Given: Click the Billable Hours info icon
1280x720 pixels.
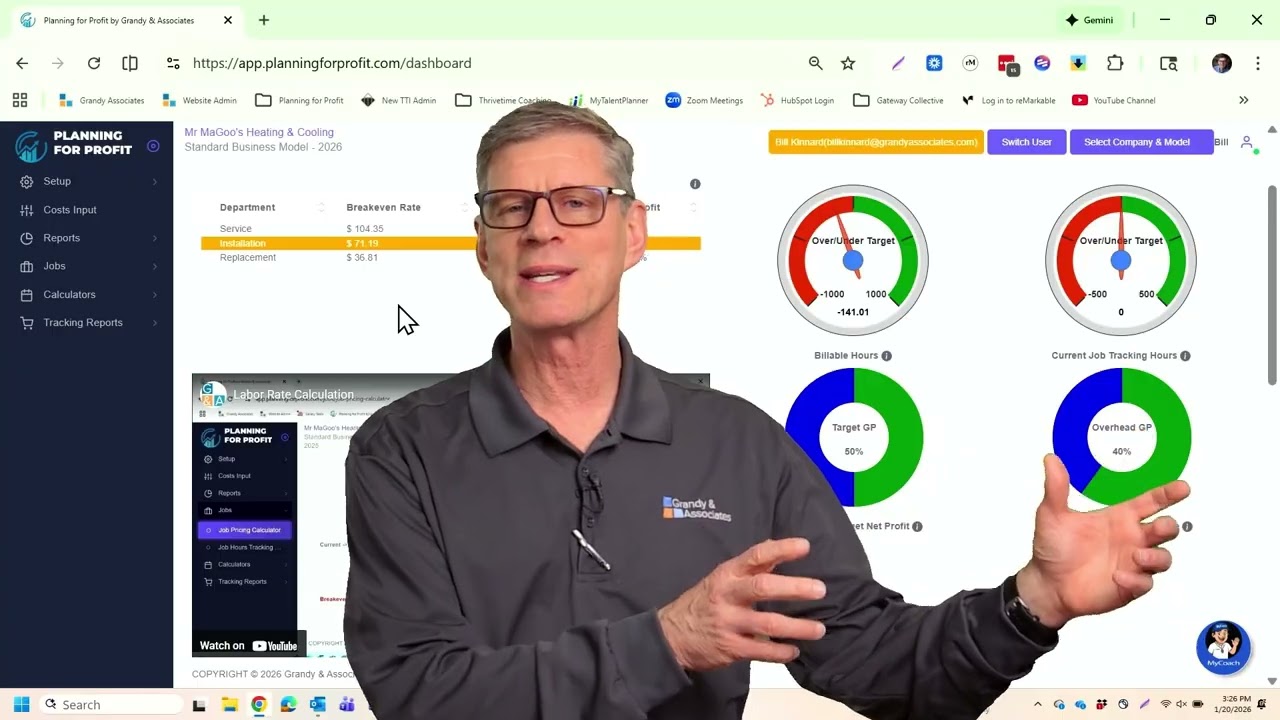Looking at the screenshot, I should coord(886,356).
